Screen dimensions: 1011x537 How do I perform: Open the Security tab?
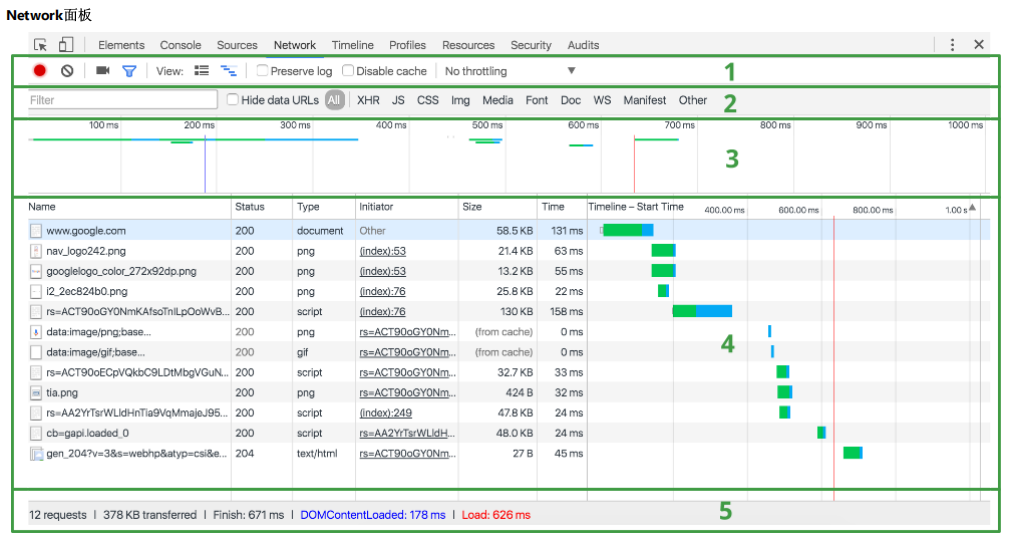tap(531, 45)
